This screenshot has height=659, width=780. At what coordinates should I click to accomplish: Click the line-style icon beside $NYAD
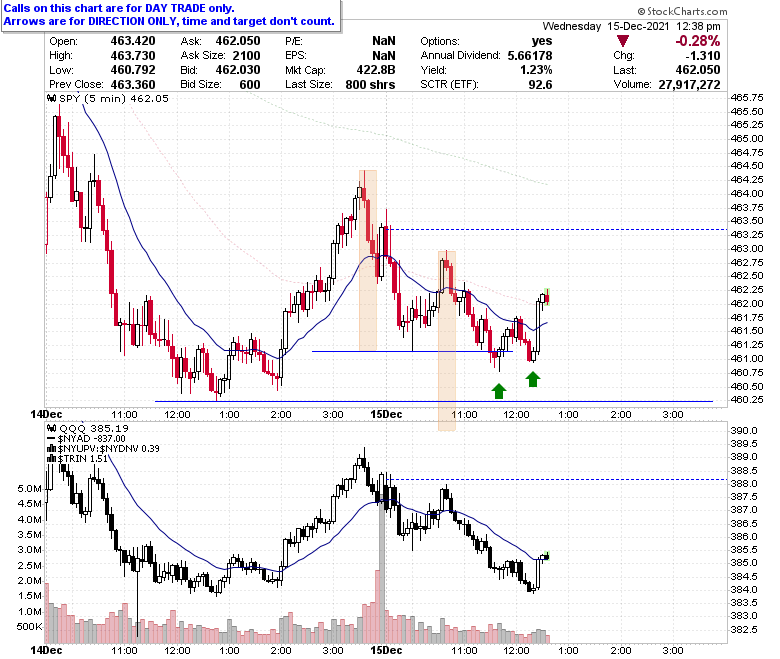[x=52, y=439]
